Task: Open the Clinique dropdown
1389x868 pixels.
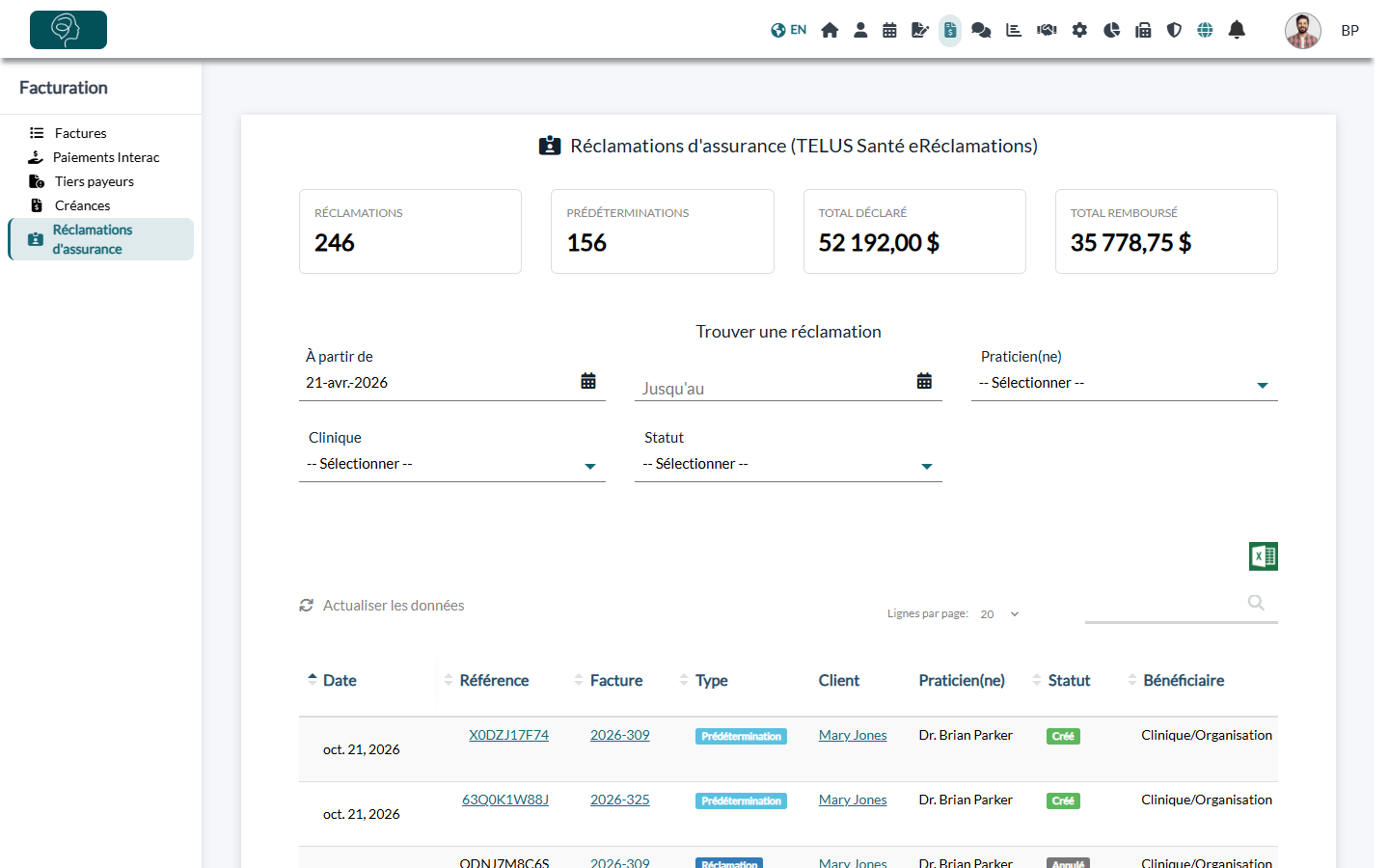Action: [x=452, y=464]
